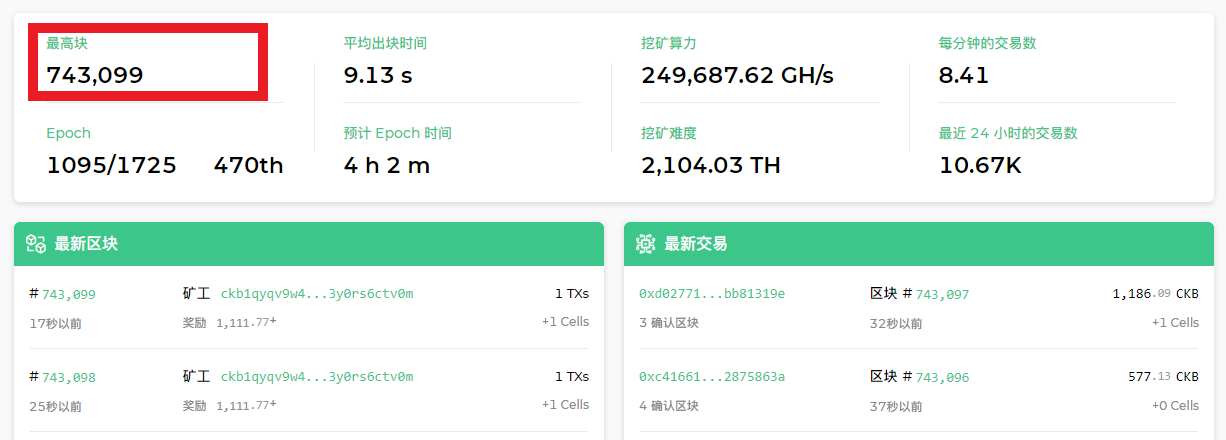1226x440 pixels.
Task: Click the cube icon beside 最新区块
Action: (36, 243)
